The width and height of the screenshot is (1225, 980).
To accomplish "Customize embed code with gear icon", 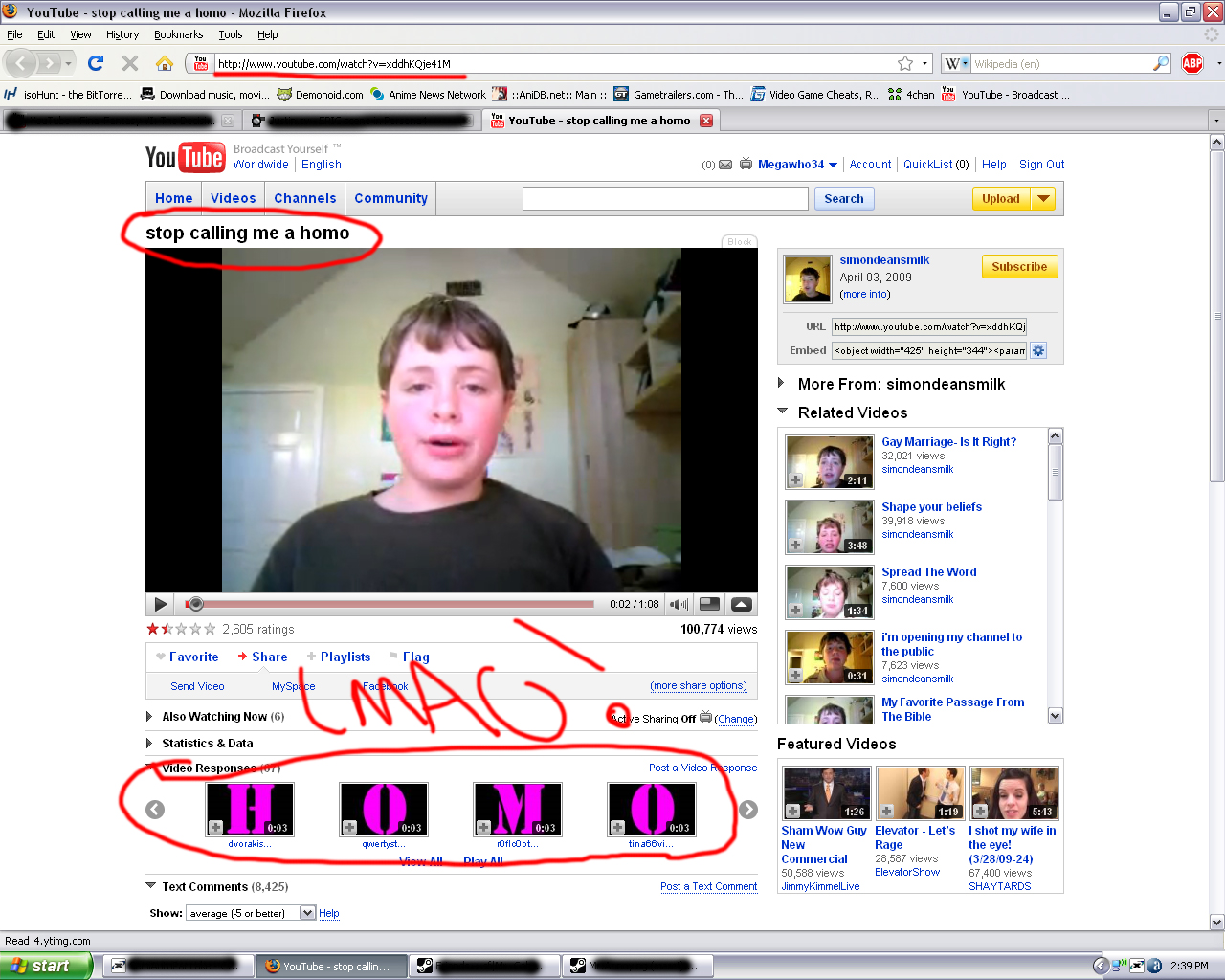I will pyautogui.click(x=1038, y=351).
